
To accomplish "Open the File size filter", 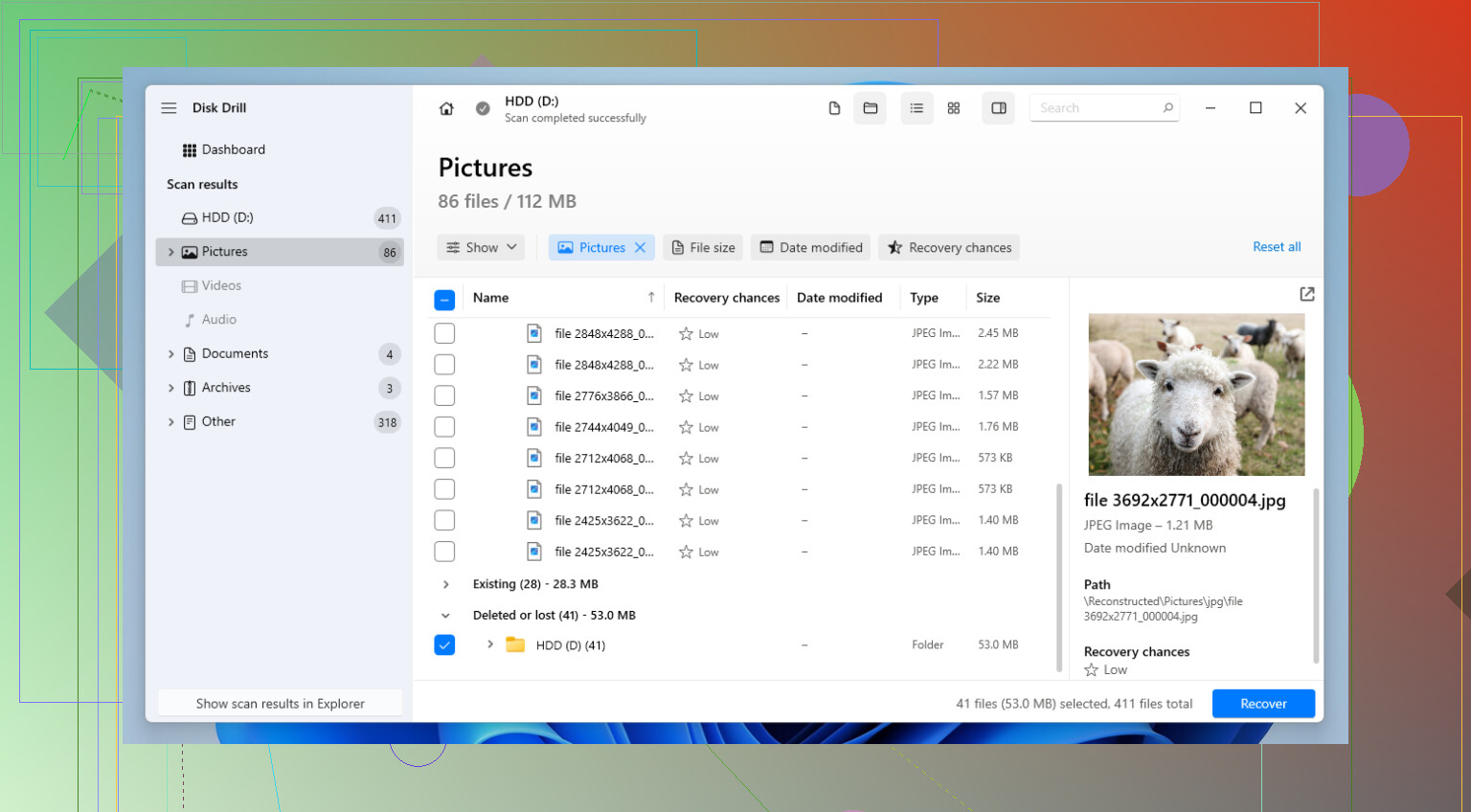I will point(703,247).
